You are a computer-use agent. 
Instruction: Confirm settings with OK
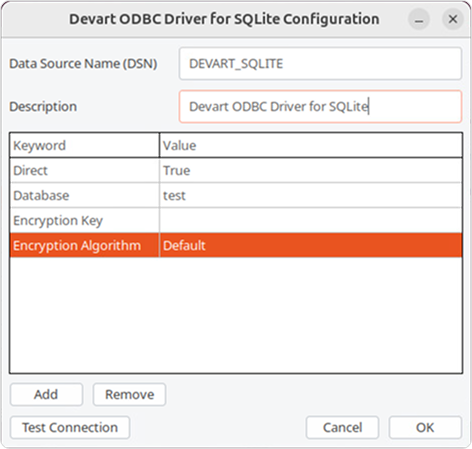(425, 427)
